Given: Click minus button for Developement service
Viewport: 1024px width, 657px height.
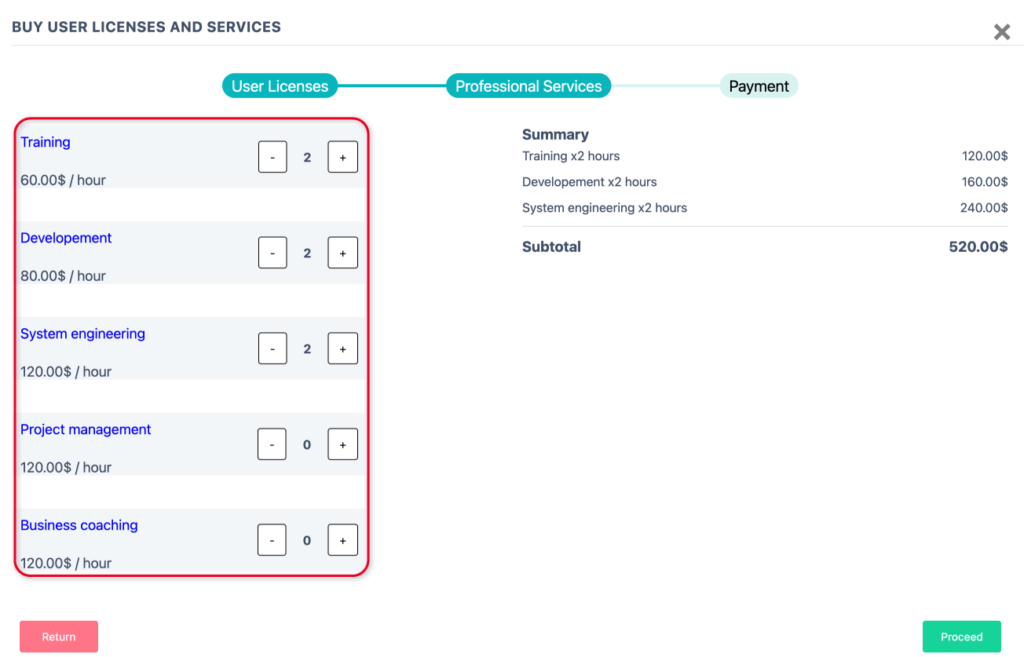Looking at the screenshot, I should point(272,253).
